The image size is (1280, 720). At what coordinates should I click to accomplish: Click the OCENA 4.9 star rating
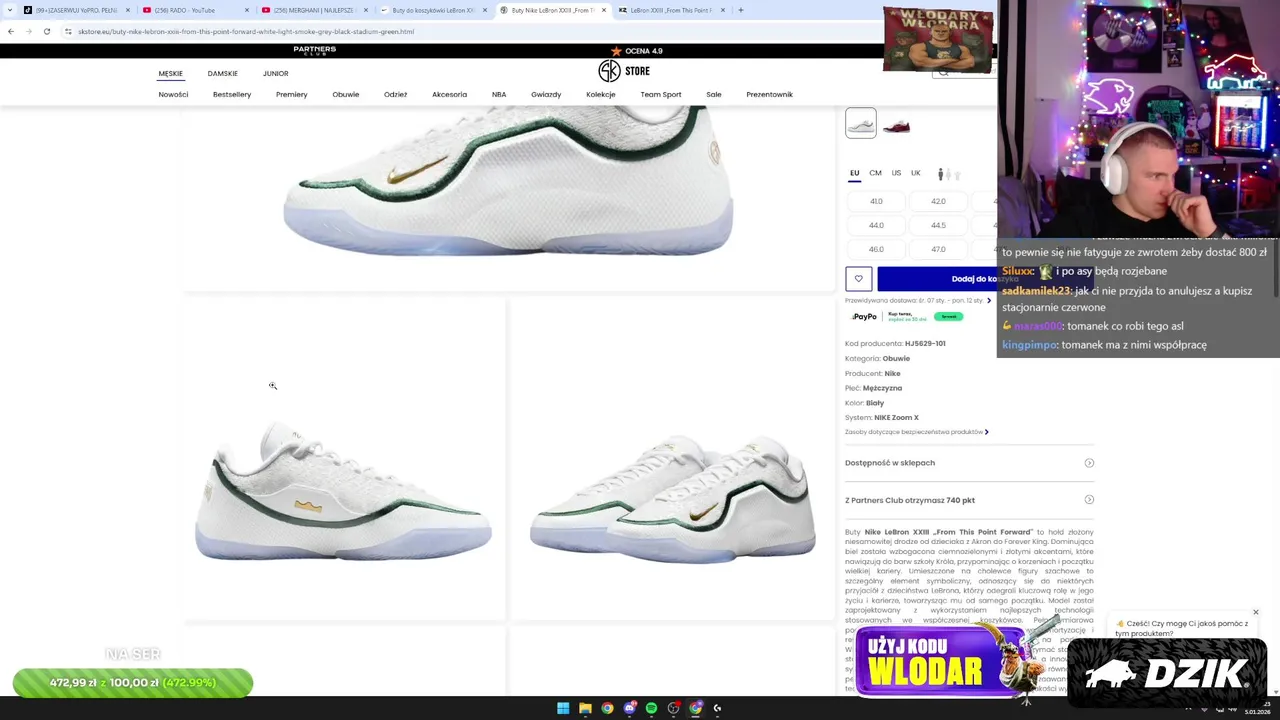(637, 51)
